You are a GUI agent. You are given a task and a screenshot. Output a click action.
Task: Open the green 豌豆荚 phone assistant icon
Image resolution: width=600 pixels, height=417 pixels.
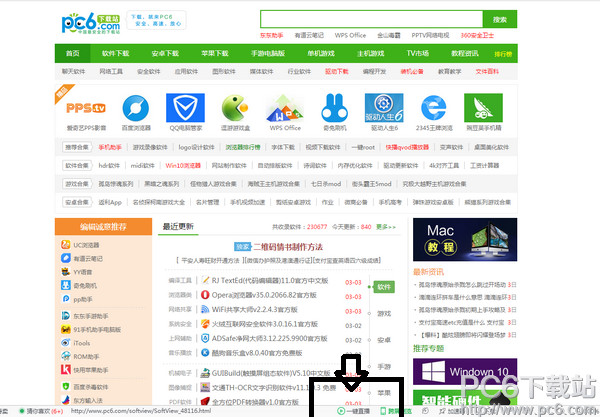pos(483,108)
